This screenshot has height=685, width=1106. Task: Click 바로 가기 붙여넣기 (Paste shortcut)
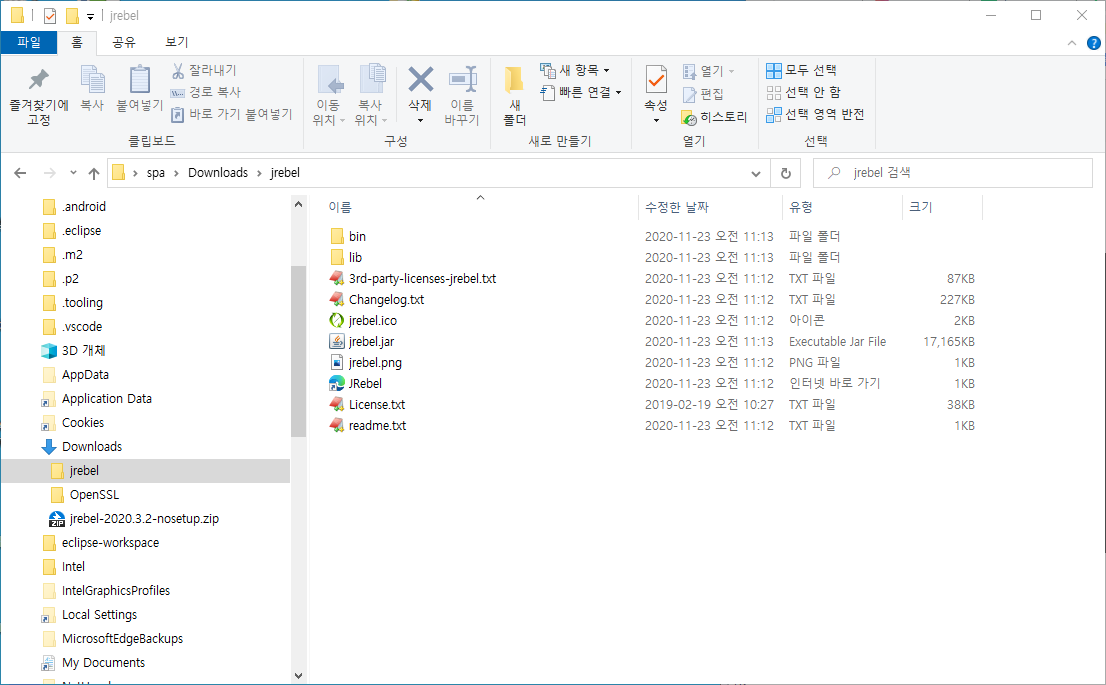231,114
